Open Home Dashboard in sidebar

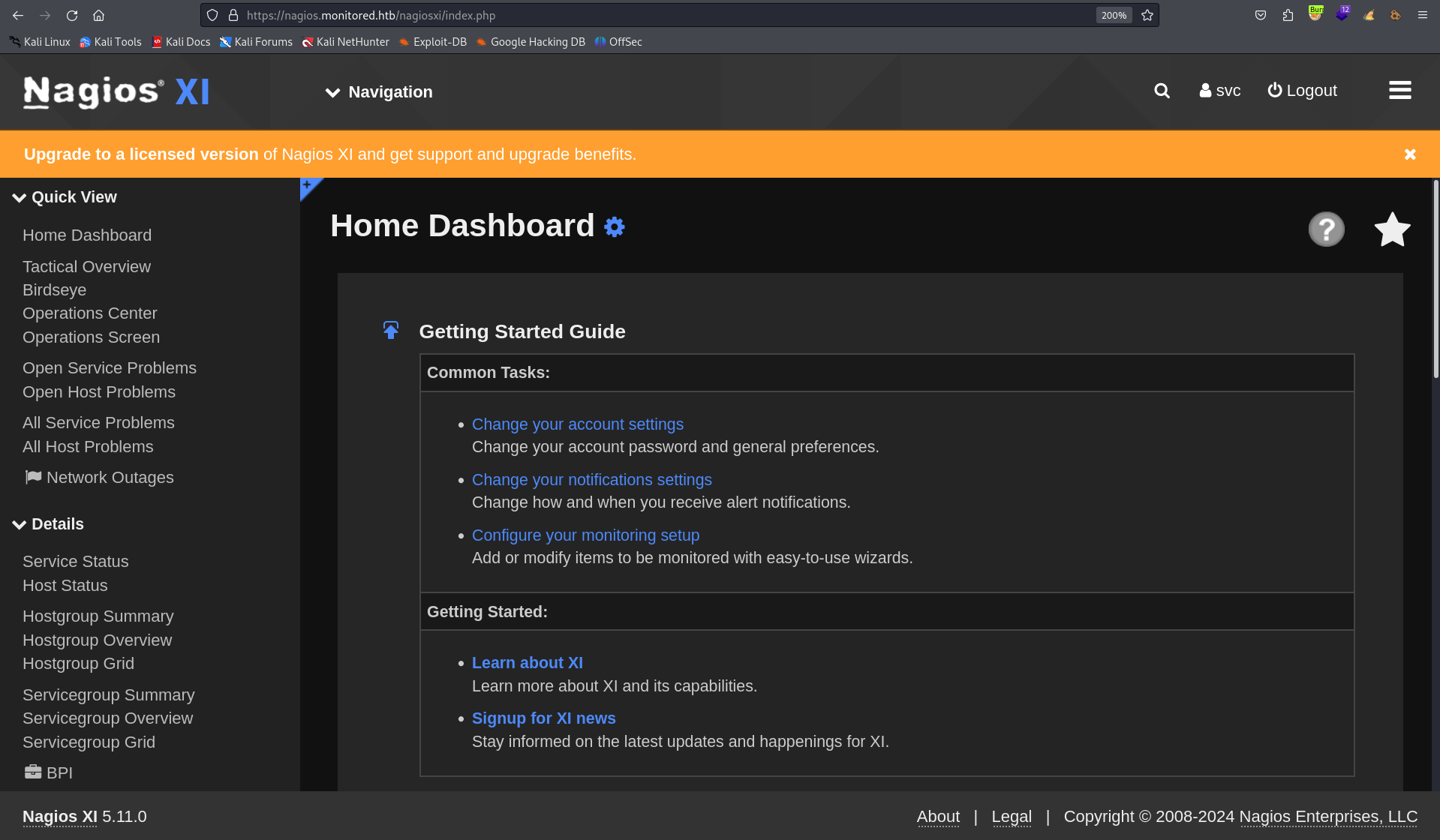pos(87,235)
